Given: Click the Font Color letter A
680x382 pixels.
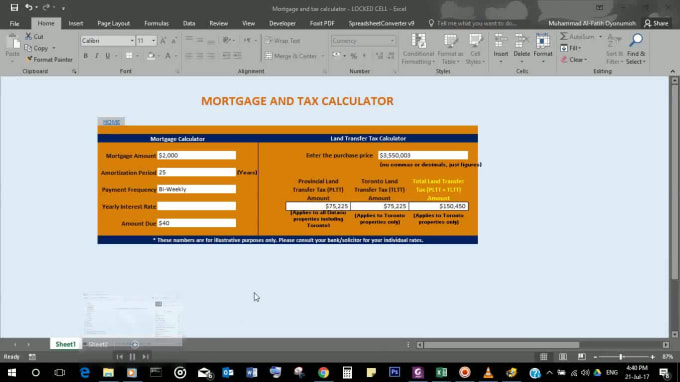Looking at the screenshot, I should pyautogui.click(x=168, y=56).
